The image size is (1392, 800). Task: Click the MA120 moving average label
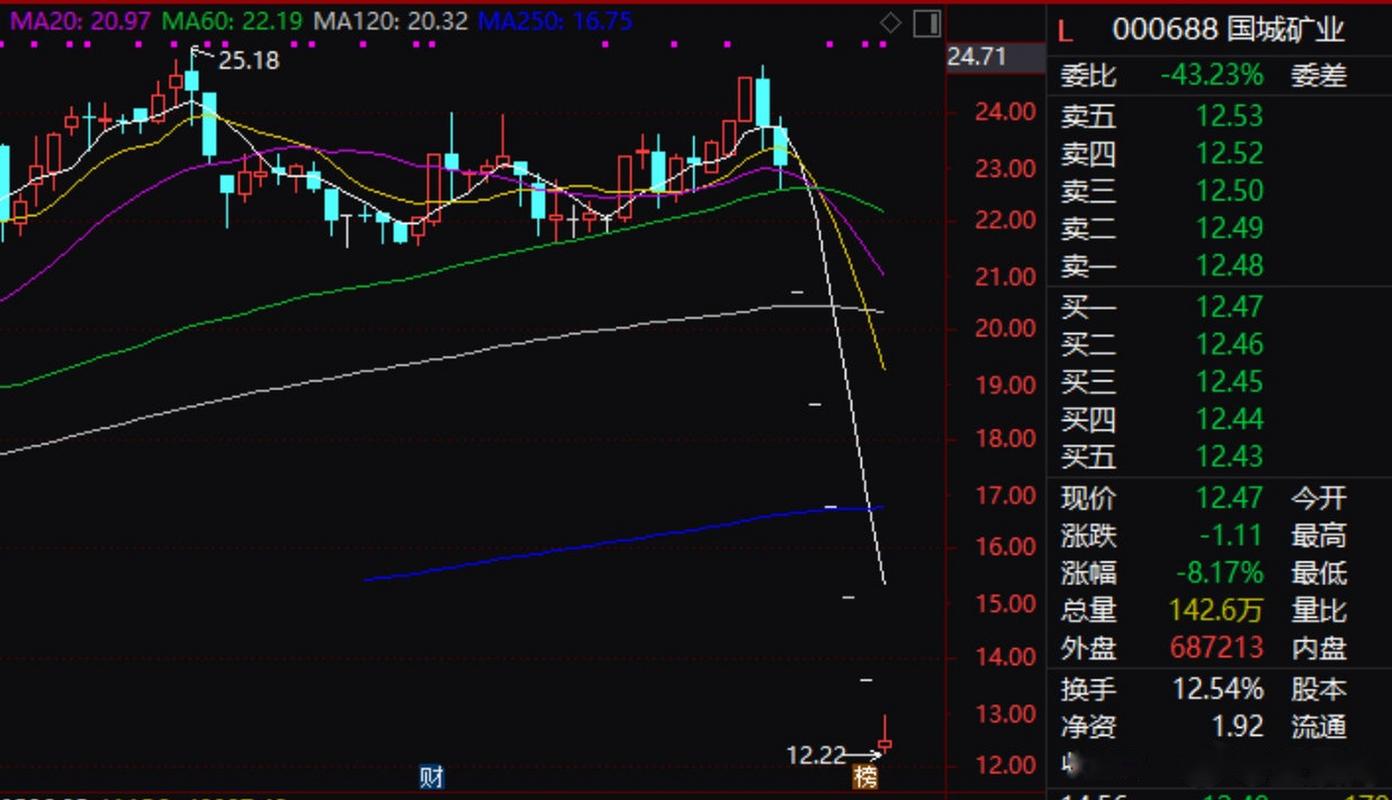coord(390,20)
